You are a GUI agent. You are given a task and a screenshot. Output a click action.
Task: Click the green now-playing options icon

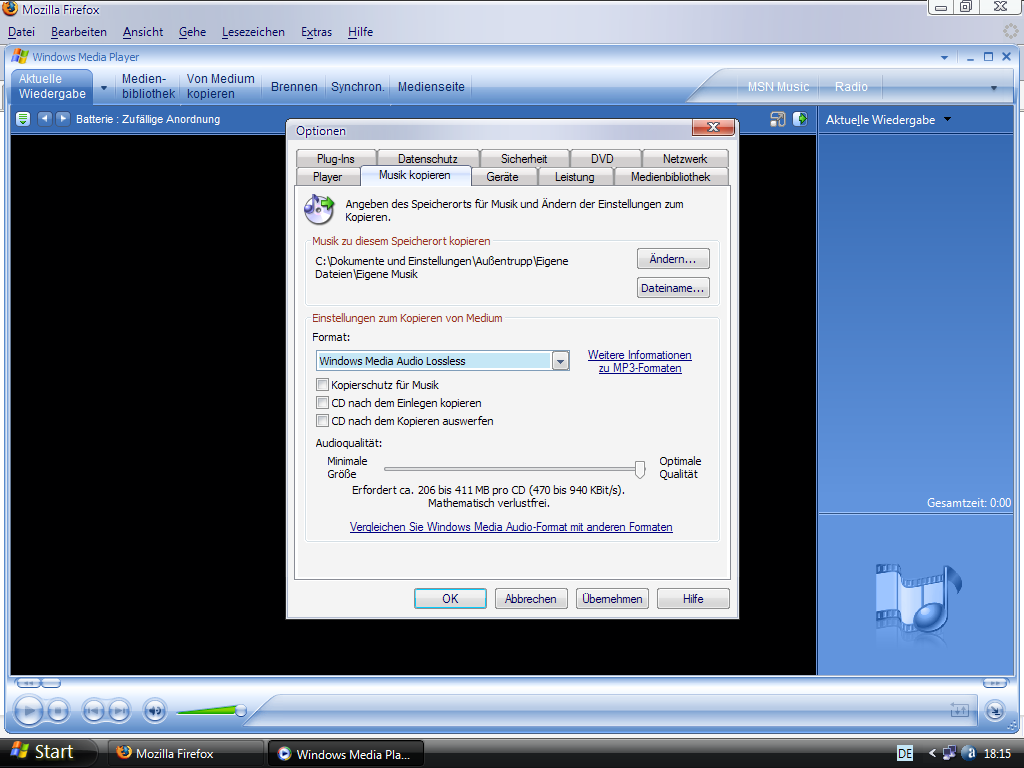(23, 119)
